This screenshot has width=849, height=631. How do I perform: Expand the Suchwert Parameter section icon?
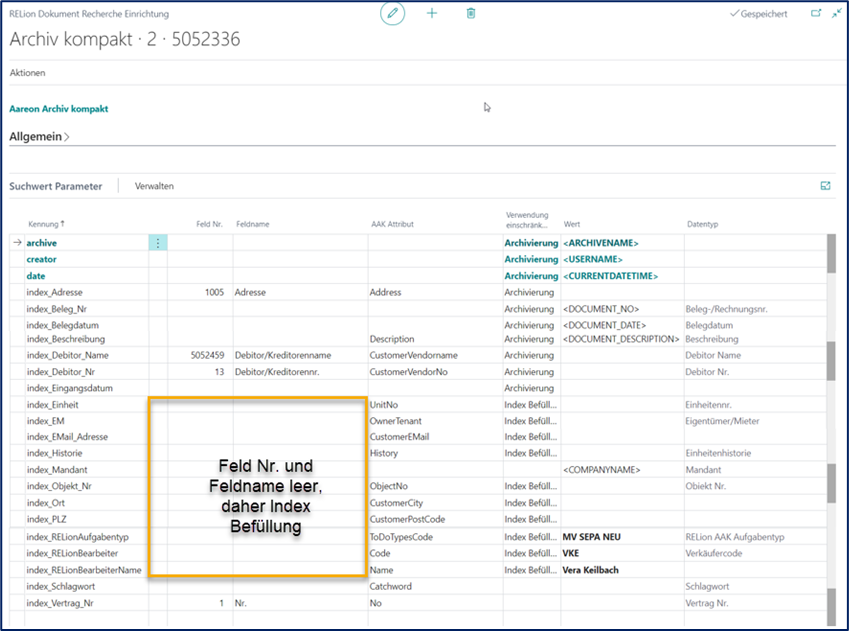pos(825,186)
